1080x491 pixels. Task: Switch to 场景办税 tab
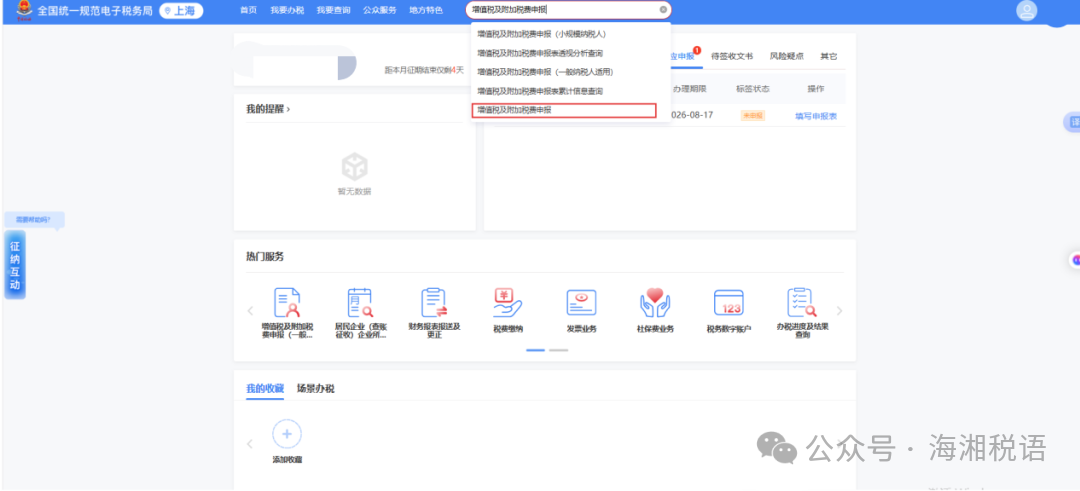[315, 388]
